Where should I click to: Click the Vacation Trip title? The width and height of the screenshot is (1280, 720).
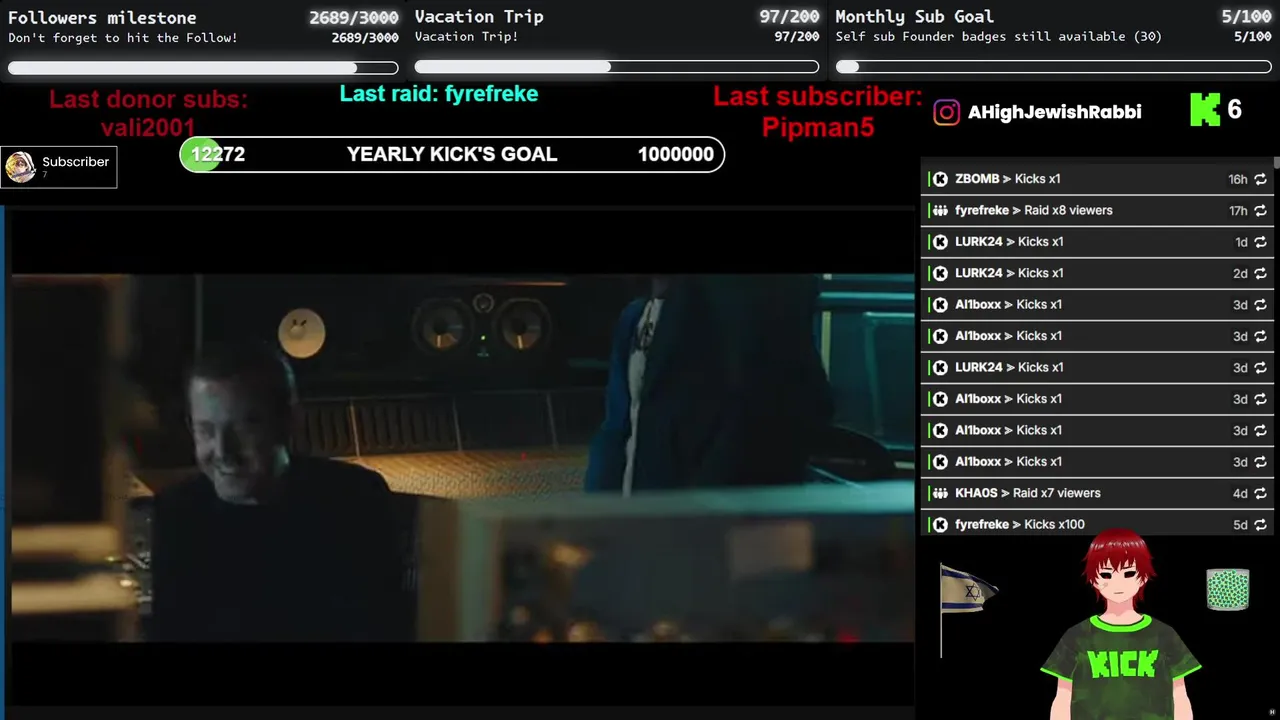(479, 16)
